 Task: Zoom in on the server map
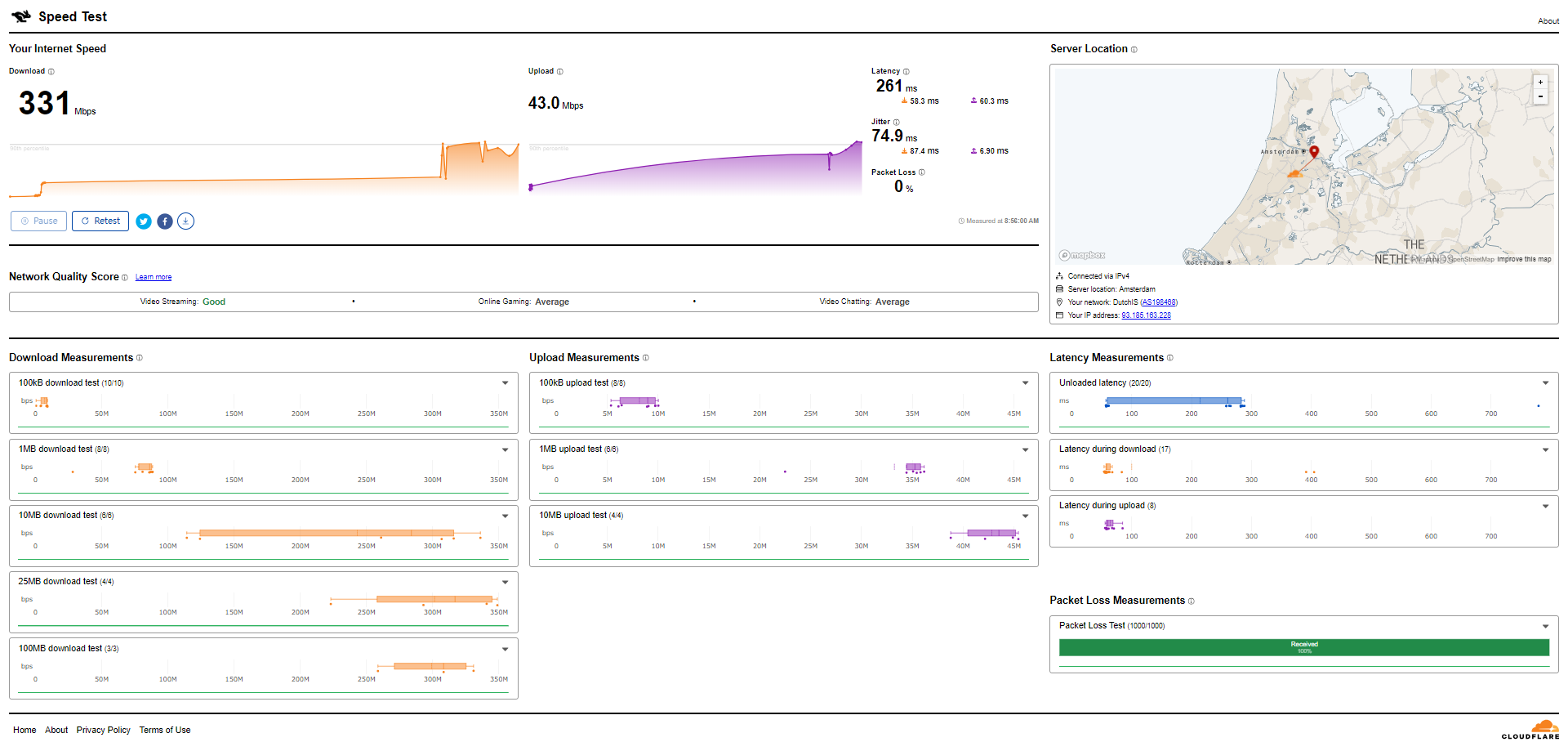[1541, 82]
